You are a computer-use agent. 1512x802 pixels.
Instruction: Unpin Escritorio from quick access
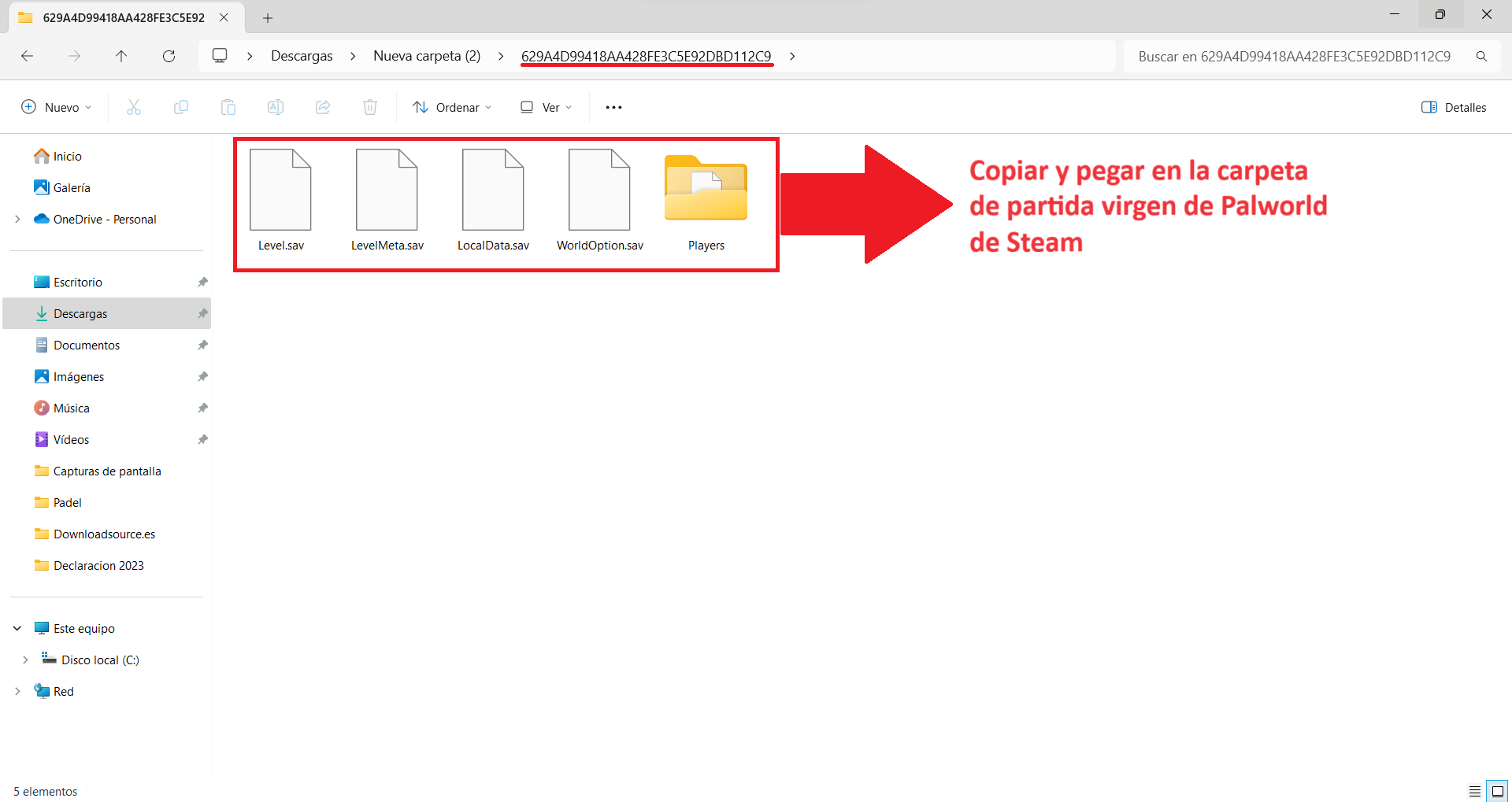202,282
